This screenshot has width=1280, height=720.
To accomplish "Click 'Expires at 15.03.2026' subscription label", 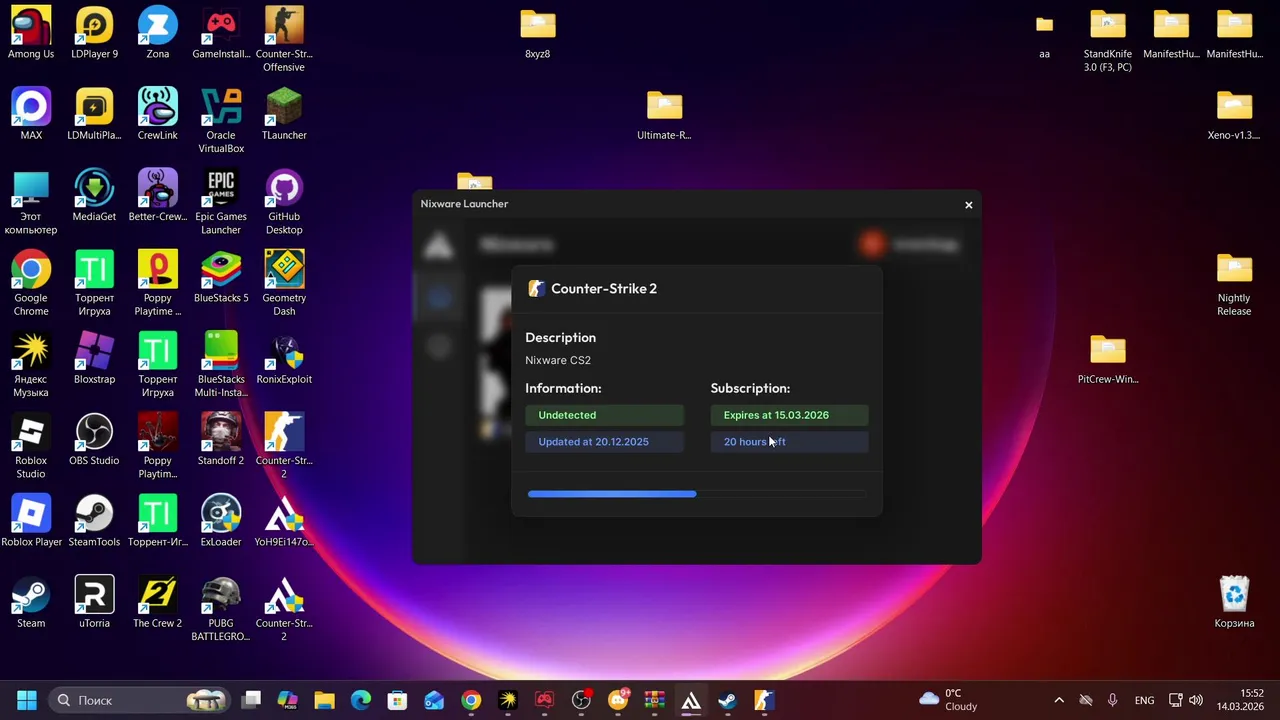I will (790, 415).
